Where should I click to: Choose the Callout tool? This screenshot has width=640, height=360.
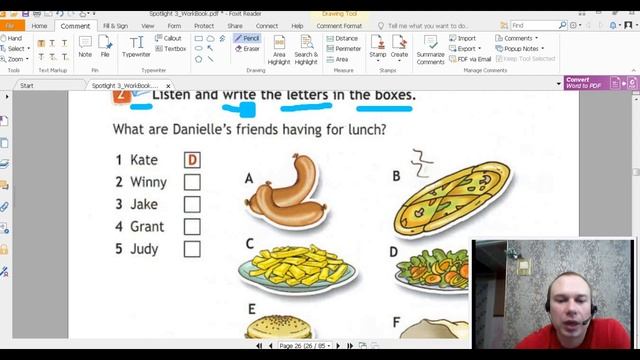(x=168, y=38)
